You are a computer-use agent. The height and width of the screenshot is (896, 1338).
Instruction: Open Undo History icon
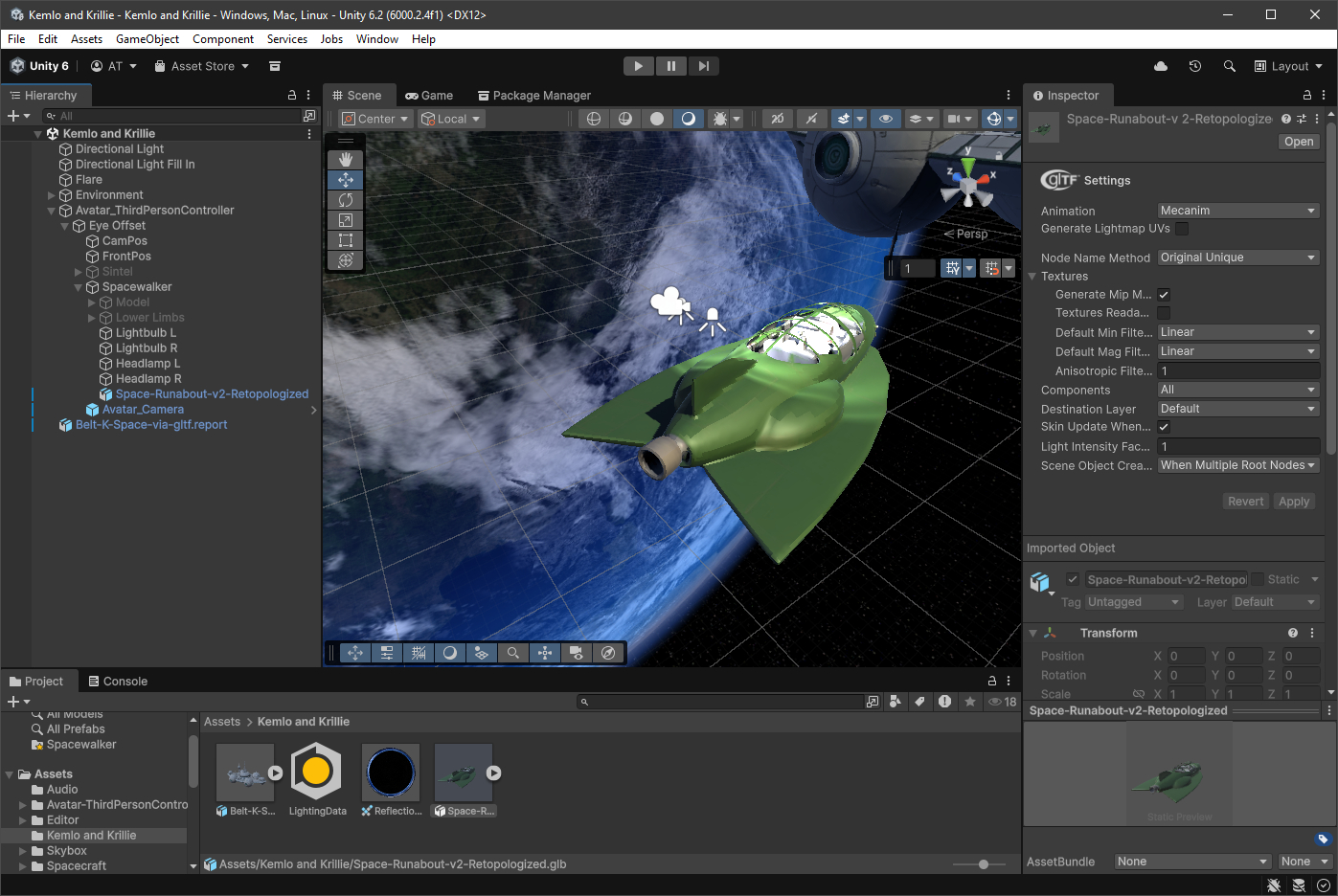[x=1194, y=66]
